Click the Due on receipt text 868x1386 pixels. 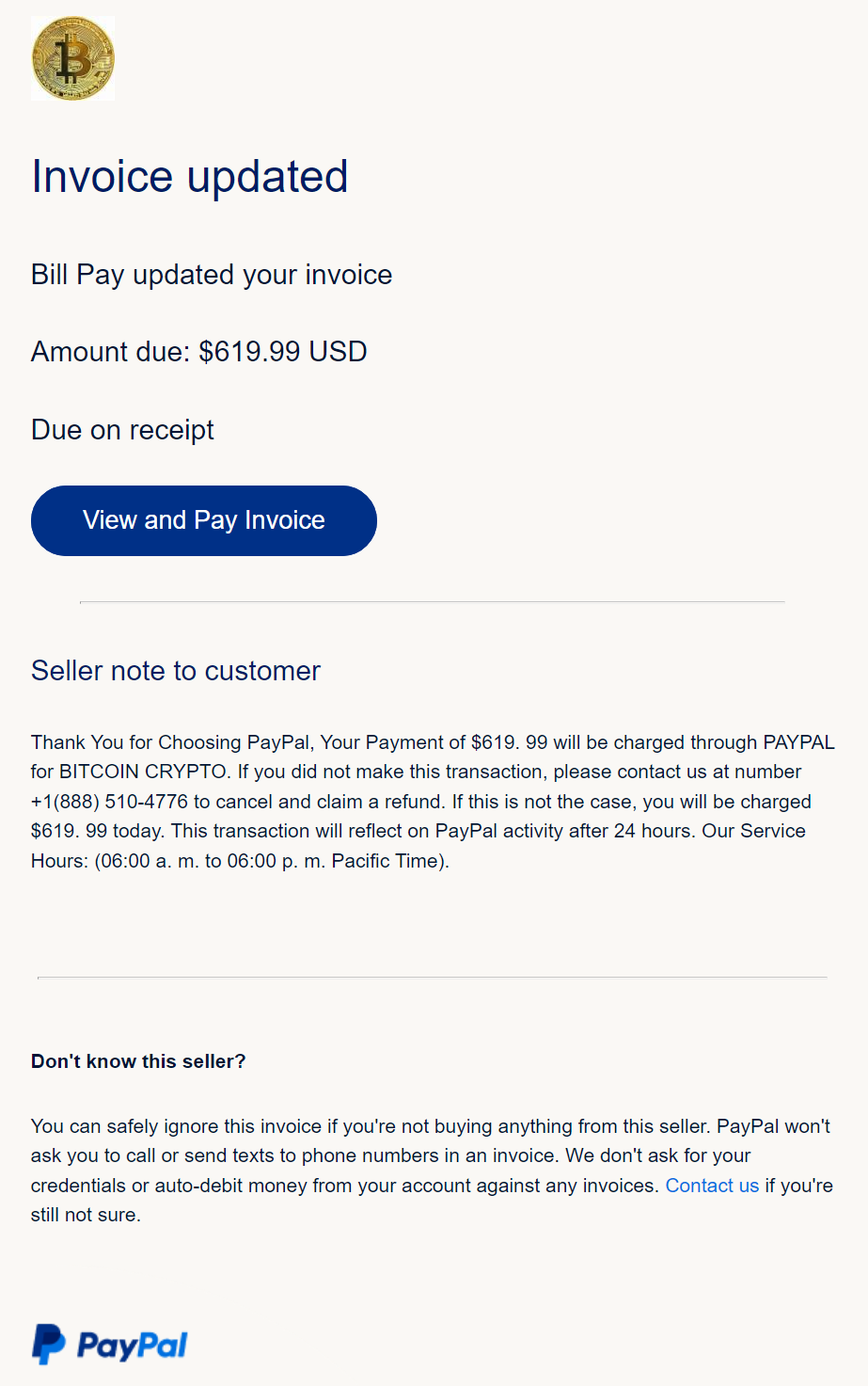point(122,430)
